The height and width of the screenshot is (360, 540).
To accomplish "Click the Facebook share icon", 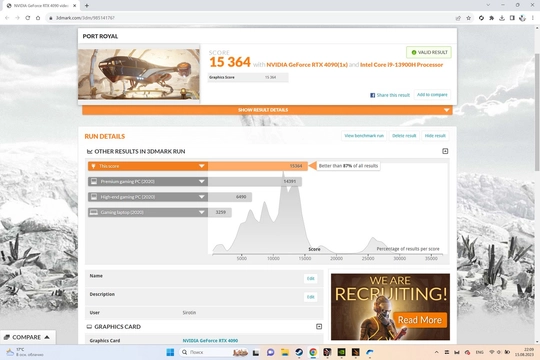I will 372,95.
